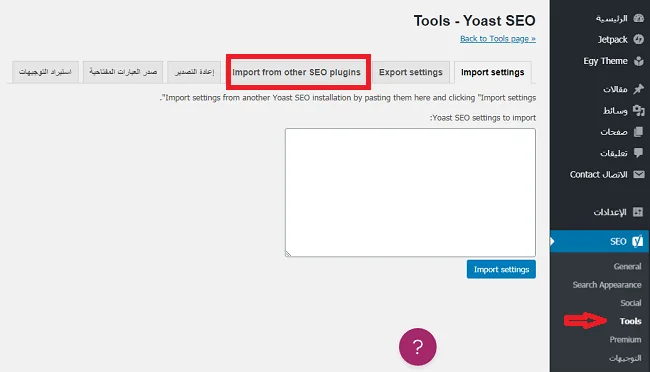Grab the textarea resize handle corner
The height and width of the screenshot is (372, 650).
point(288,253)
